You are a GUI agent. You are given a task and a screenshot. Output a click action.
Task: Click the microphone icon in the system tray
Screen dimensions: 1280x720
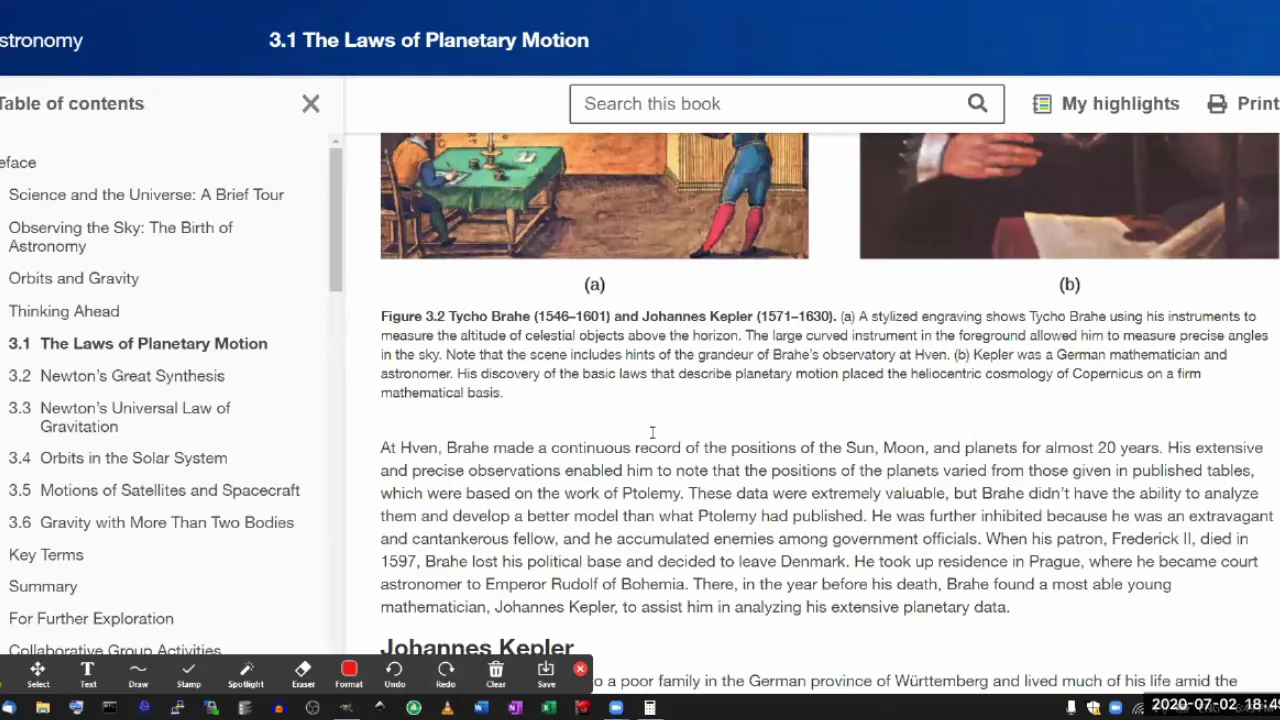1071,707
